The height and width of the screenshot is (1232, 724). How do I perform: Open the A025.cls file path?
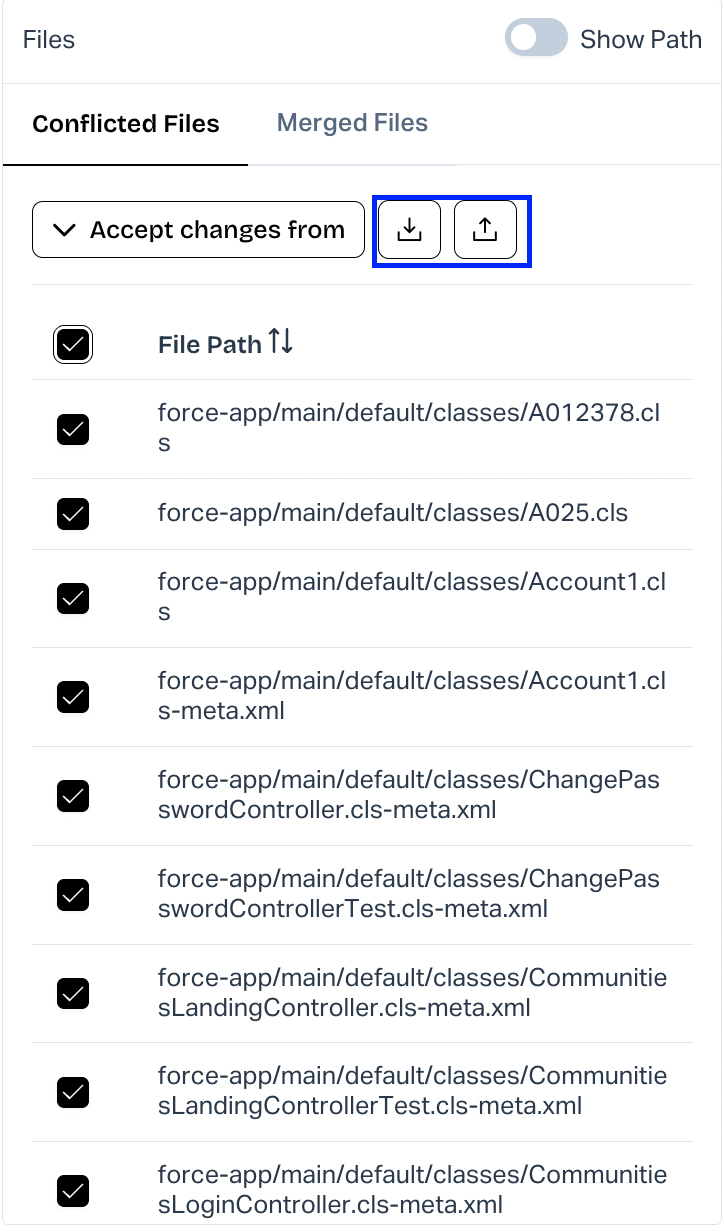[392, 513]
